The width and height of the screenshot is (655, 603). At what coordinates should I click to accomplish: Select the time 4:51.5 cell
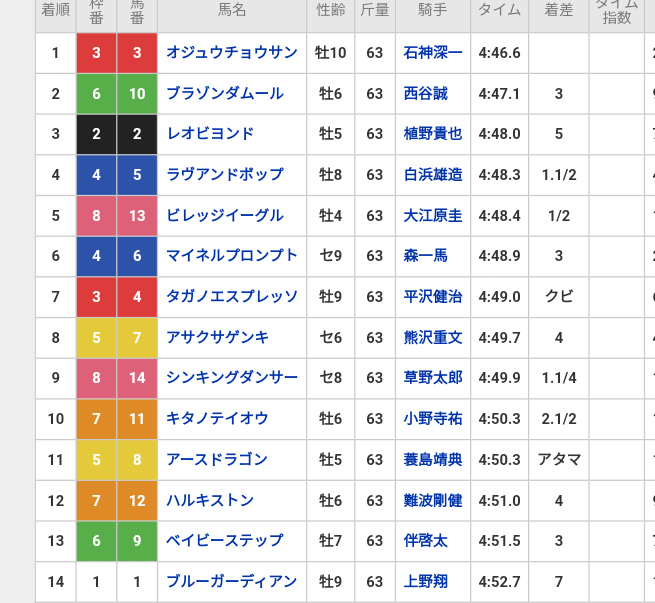pyautogui.click(x=500, y=540)
